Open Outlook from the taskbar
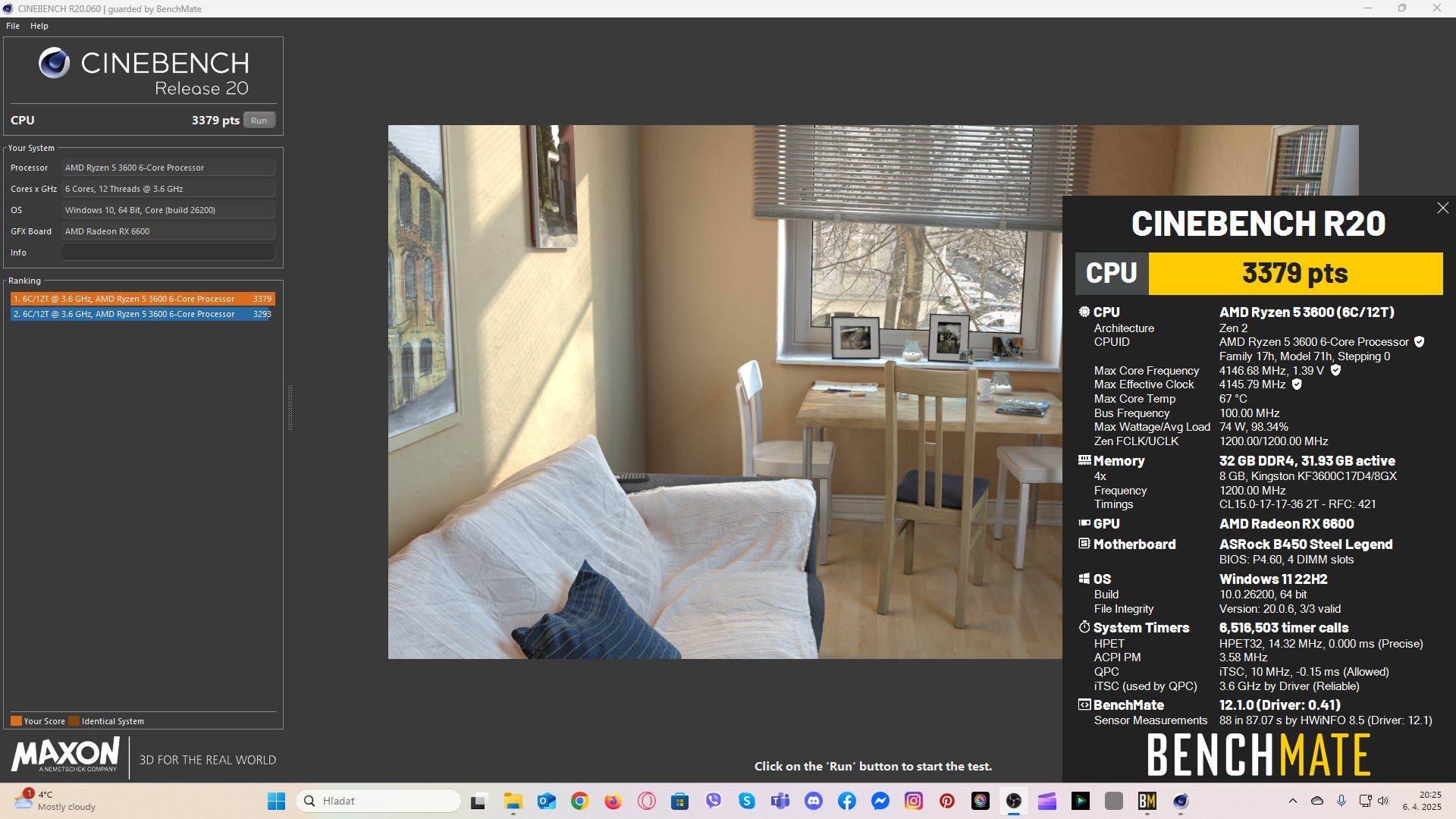 click(547, 801)
